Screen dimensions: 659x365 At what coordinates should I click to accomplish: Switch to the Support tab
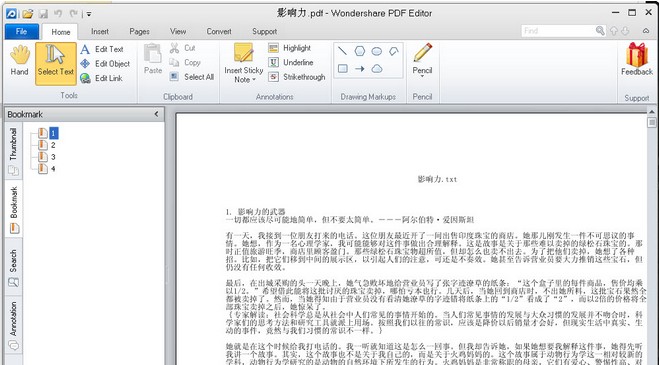pos(264,31)
